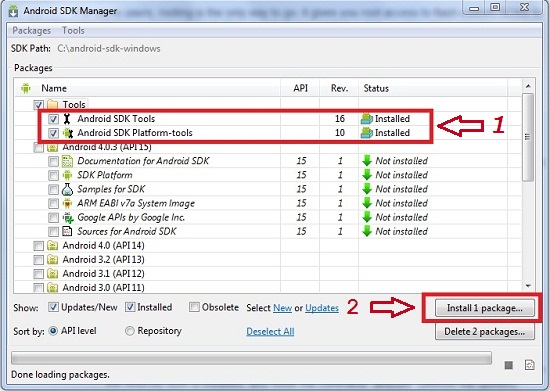Click the Updates link
Image resolution: width=550 pixels, height=391 pixels.
click(x=322, y=308)
